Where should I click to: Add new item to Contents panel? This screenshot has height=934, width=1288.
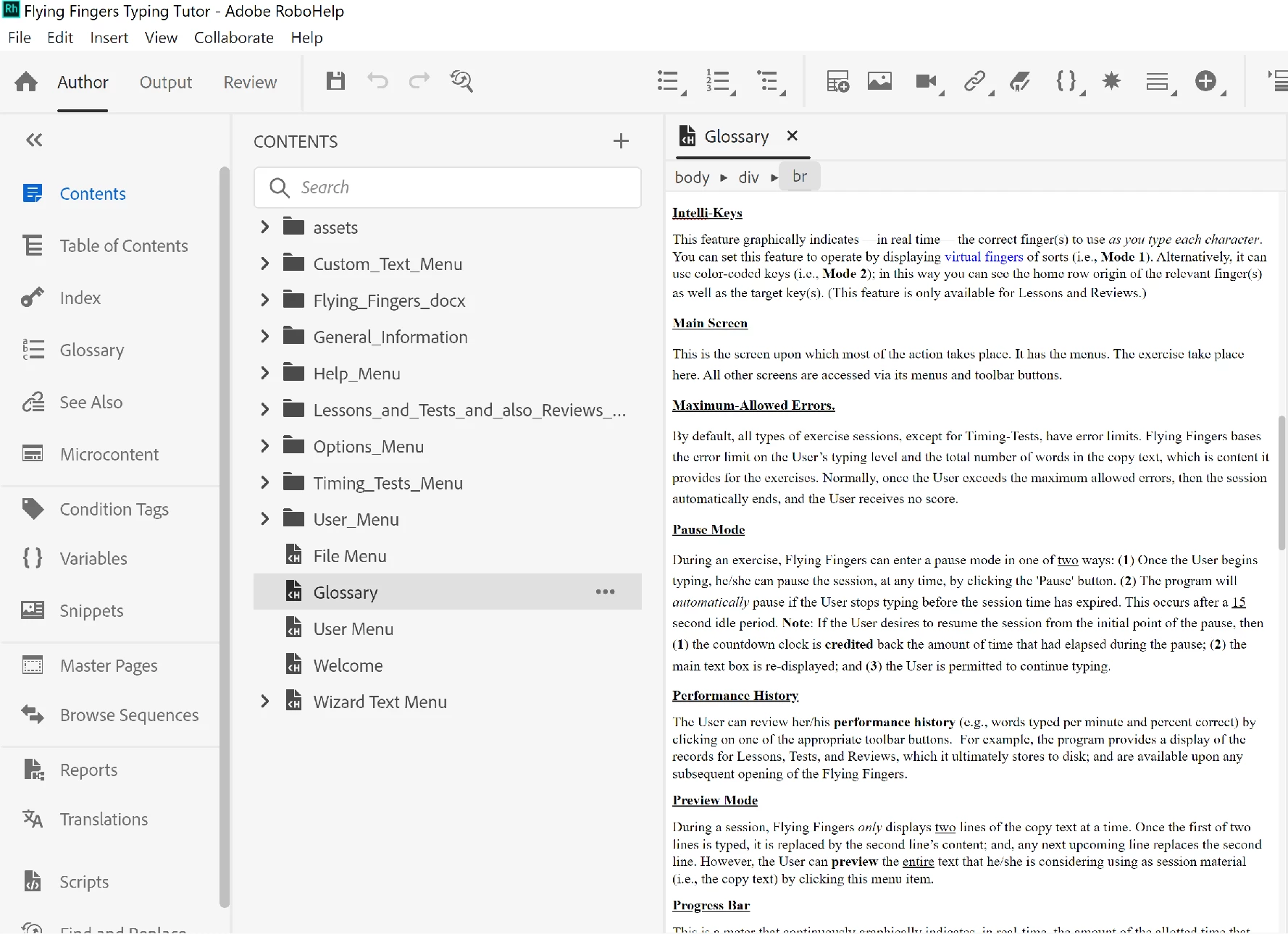621,141
